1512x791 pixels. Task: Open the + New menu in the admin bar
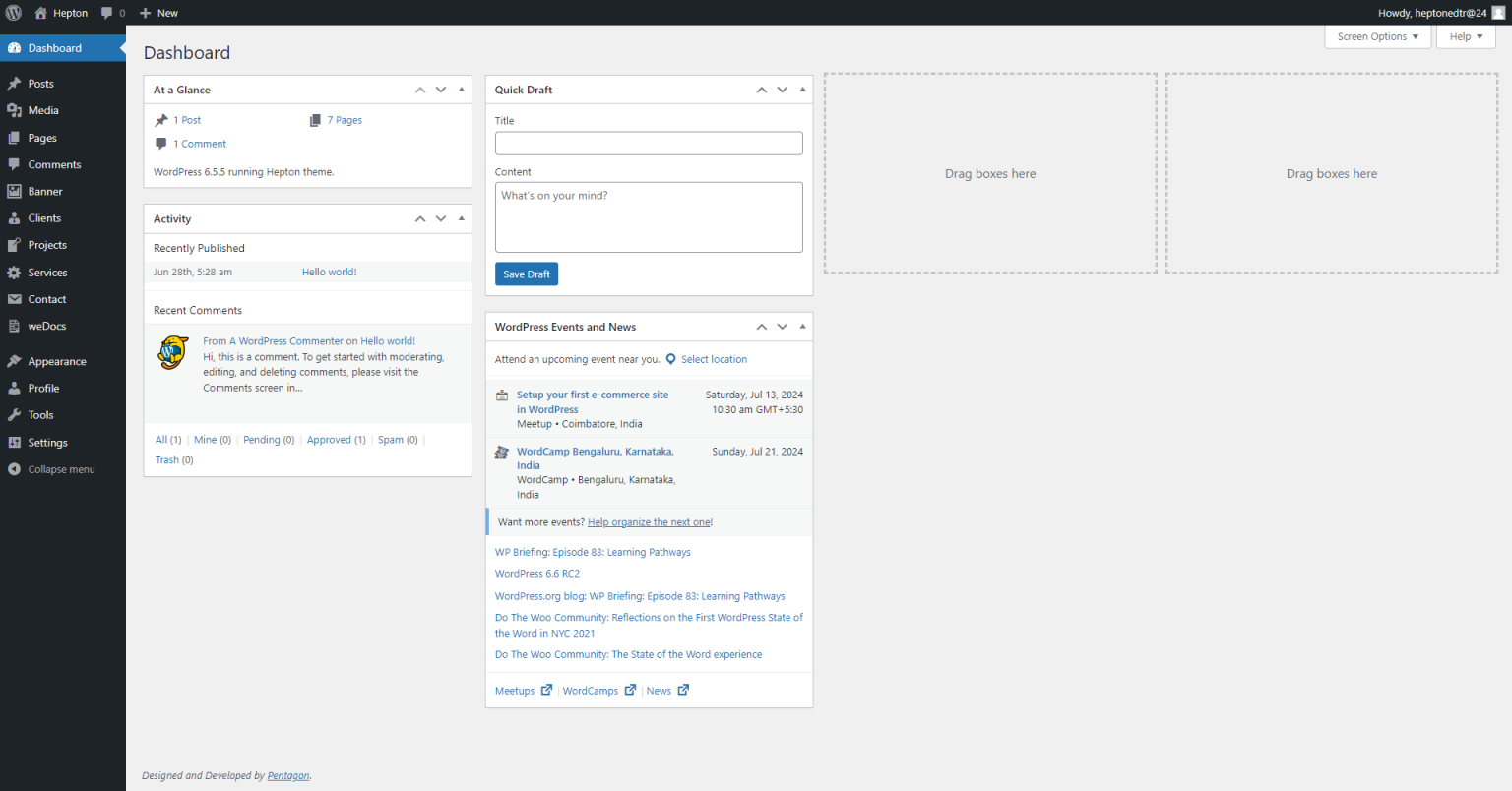158,12
